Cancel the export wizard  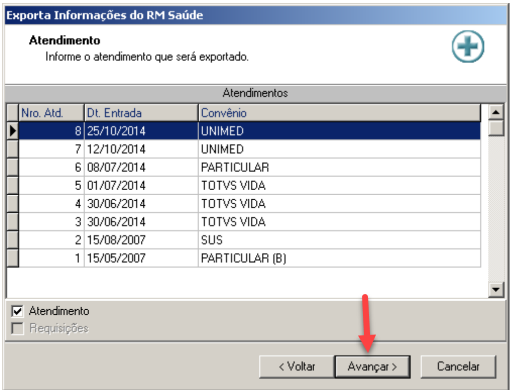click(458, 367)
